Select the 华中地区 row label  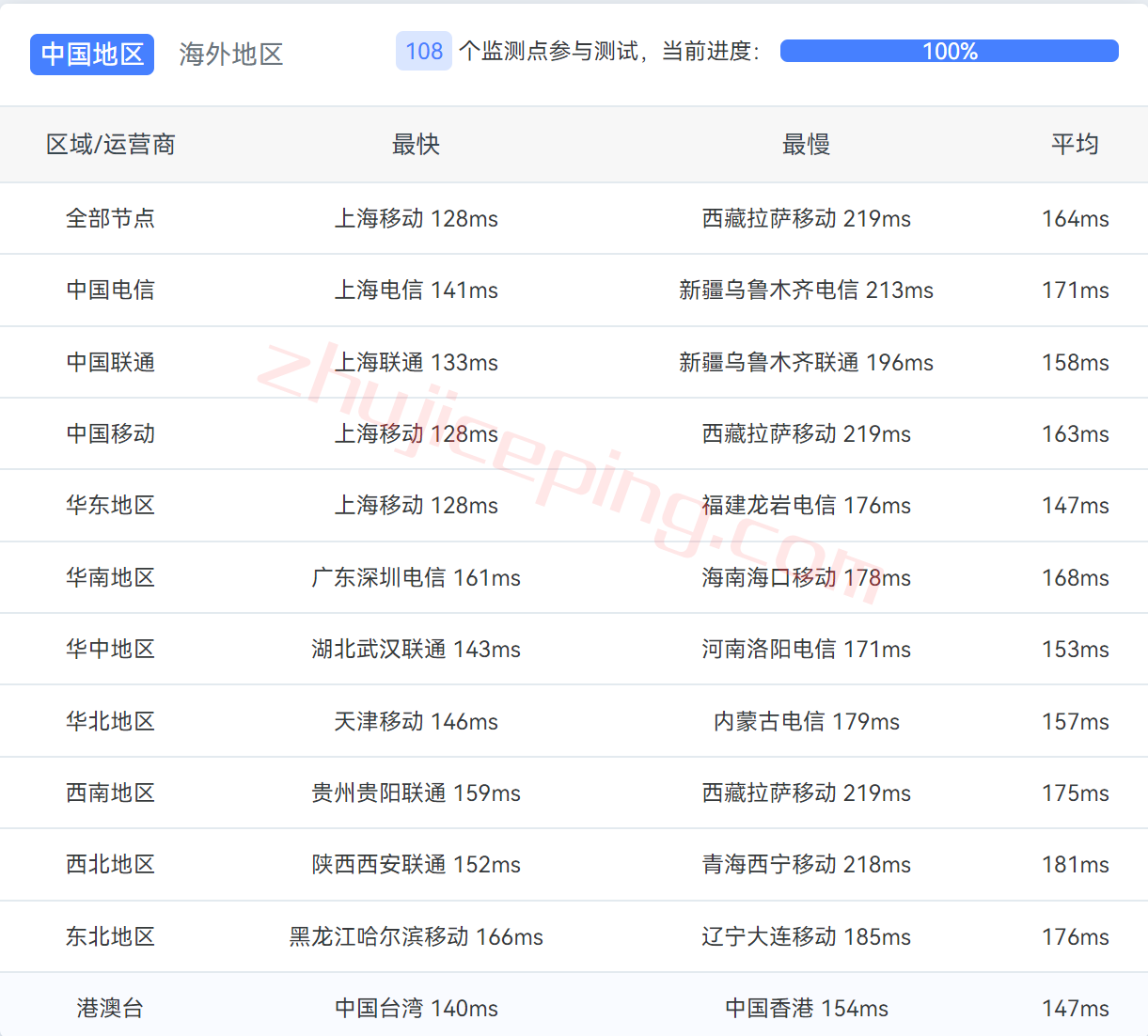pos(111,649)
